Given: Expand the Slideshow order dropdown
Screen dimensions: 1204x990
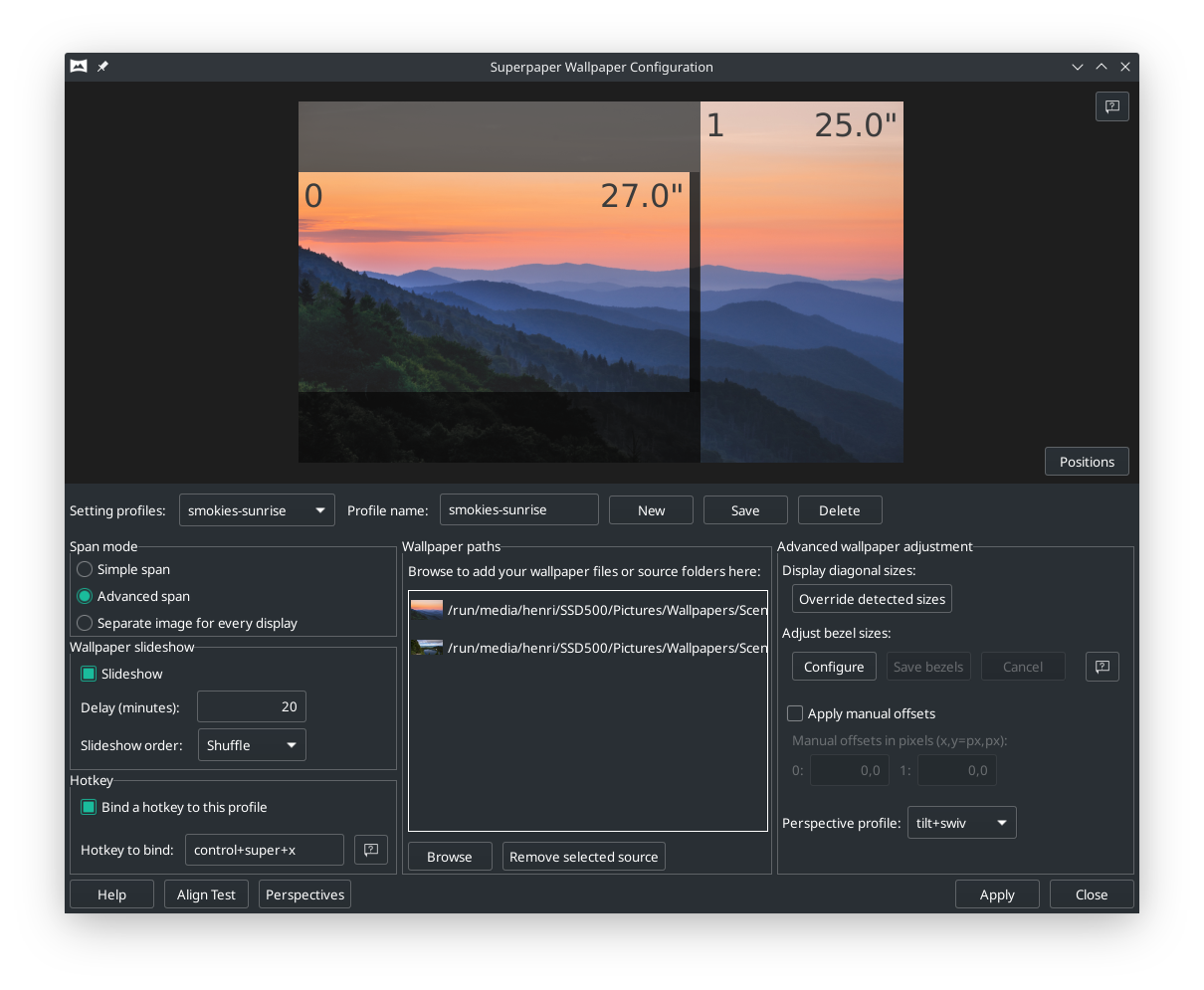Looking at the screenshot, I should (x=252, y=745).
